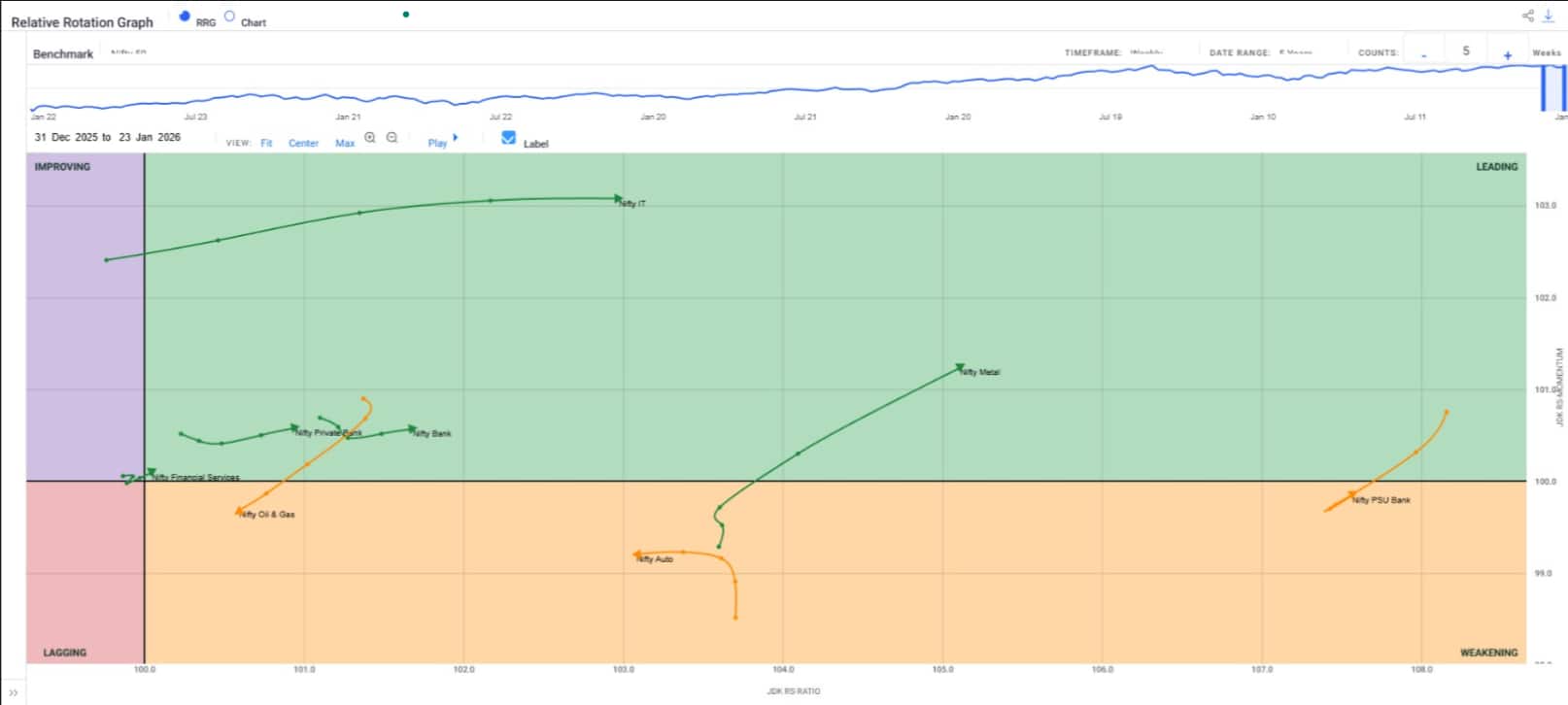Click the share icon at top right

coord(1527,16)
